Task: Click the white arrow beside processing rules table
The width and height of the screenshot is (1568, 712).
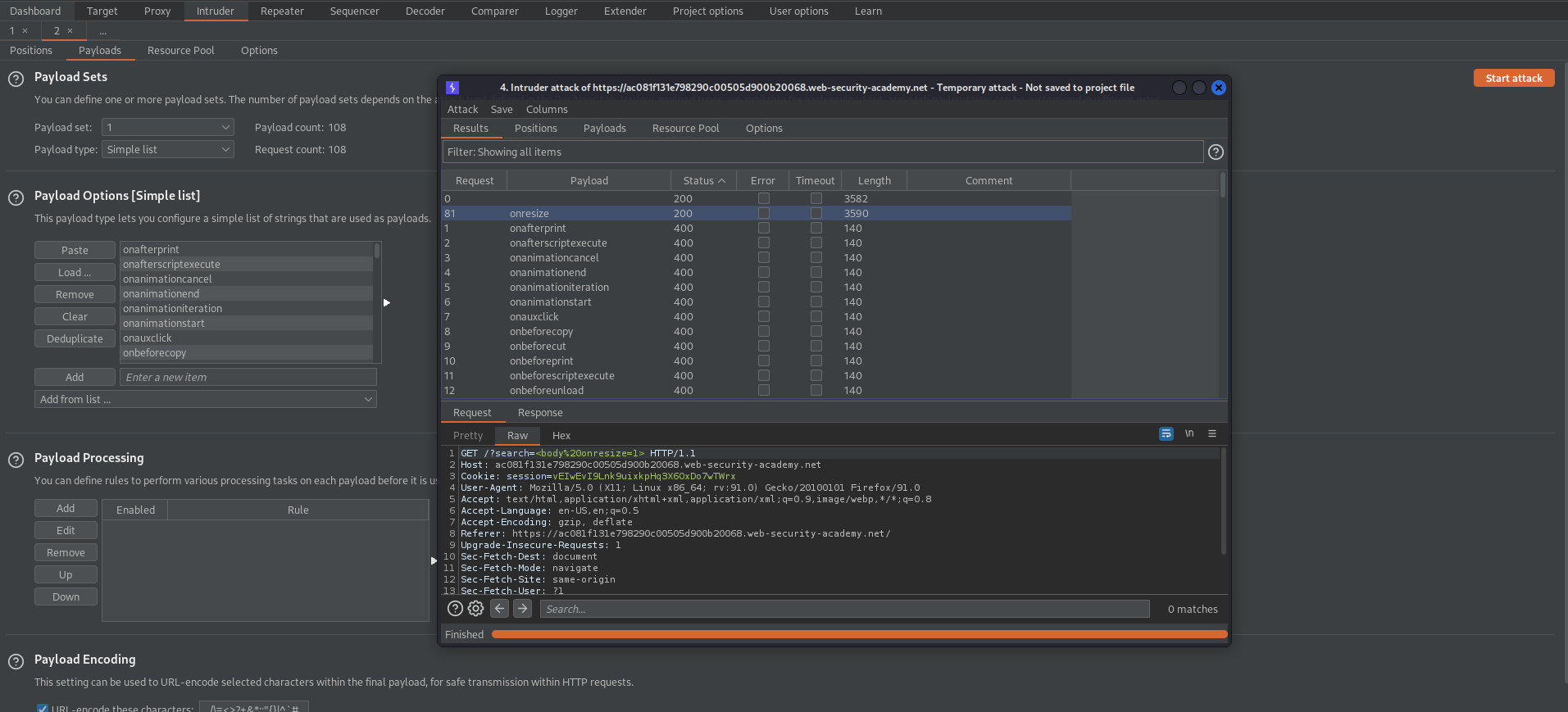Action: coord(434,561)
